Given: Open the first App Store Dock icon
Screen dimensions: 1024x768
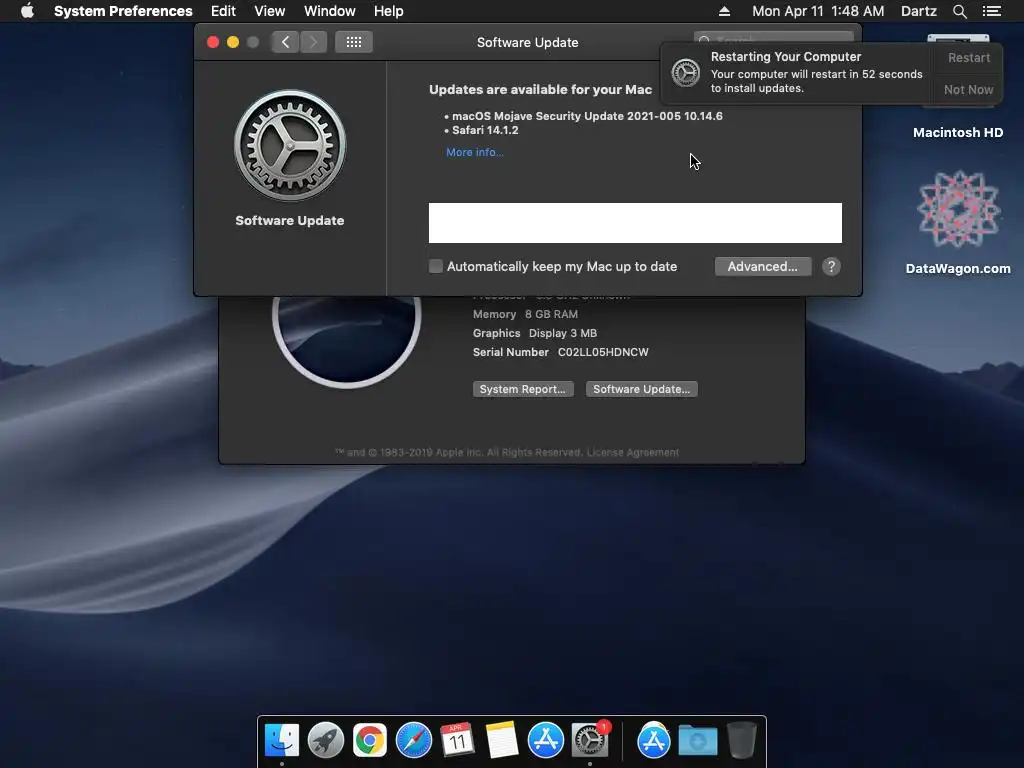Looking at the screenshot, I should 545,741.
